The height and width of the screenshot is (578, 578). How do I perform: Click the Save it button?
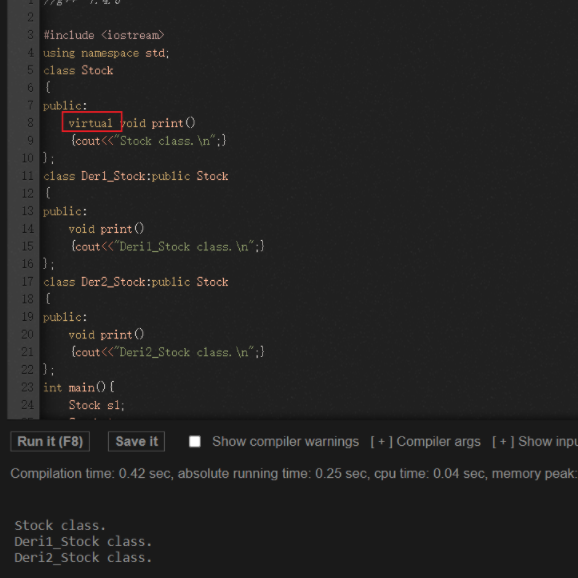tap(136, 441)
